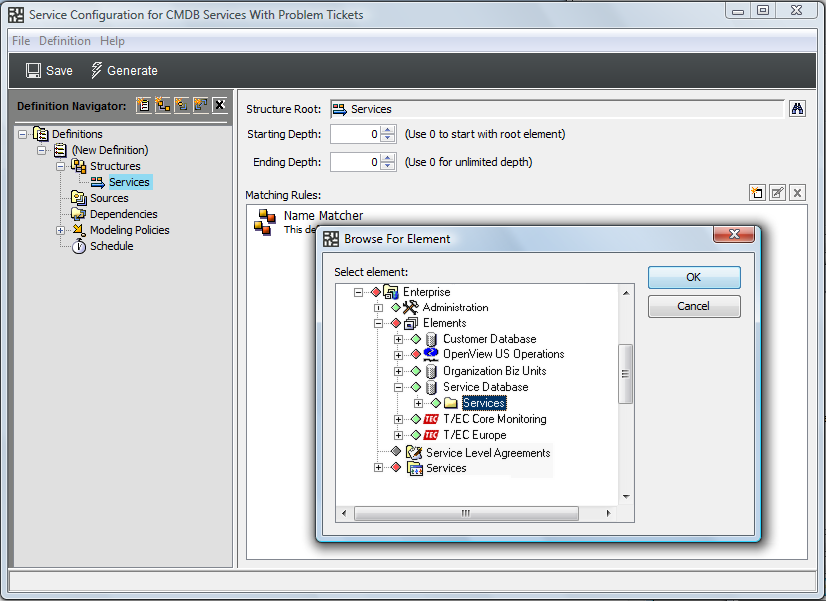
Task: Click the Customer Database cylinder icon
Action: [431, 339]
